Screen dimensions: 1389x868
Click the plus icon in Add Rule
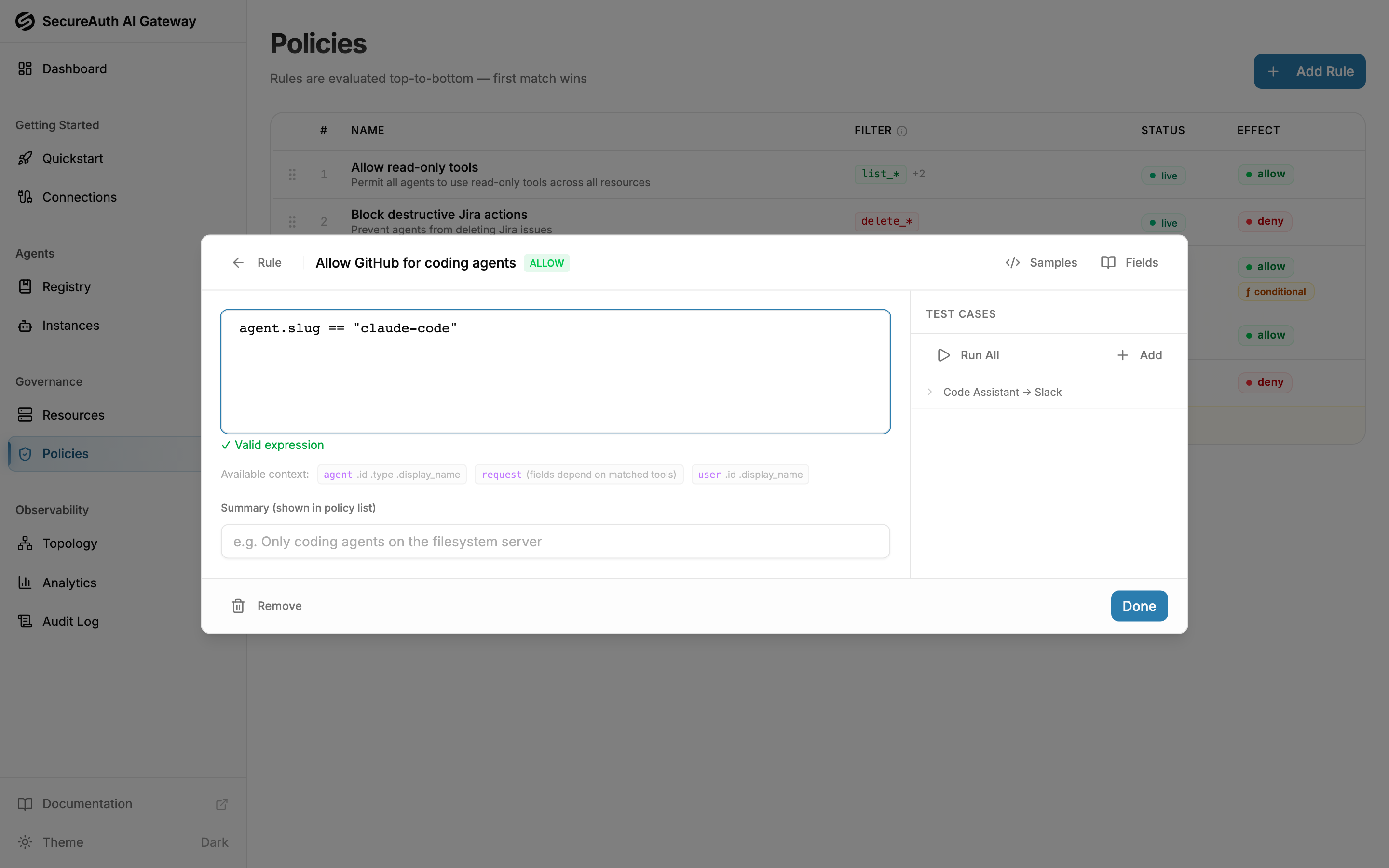click(1273, 71)
